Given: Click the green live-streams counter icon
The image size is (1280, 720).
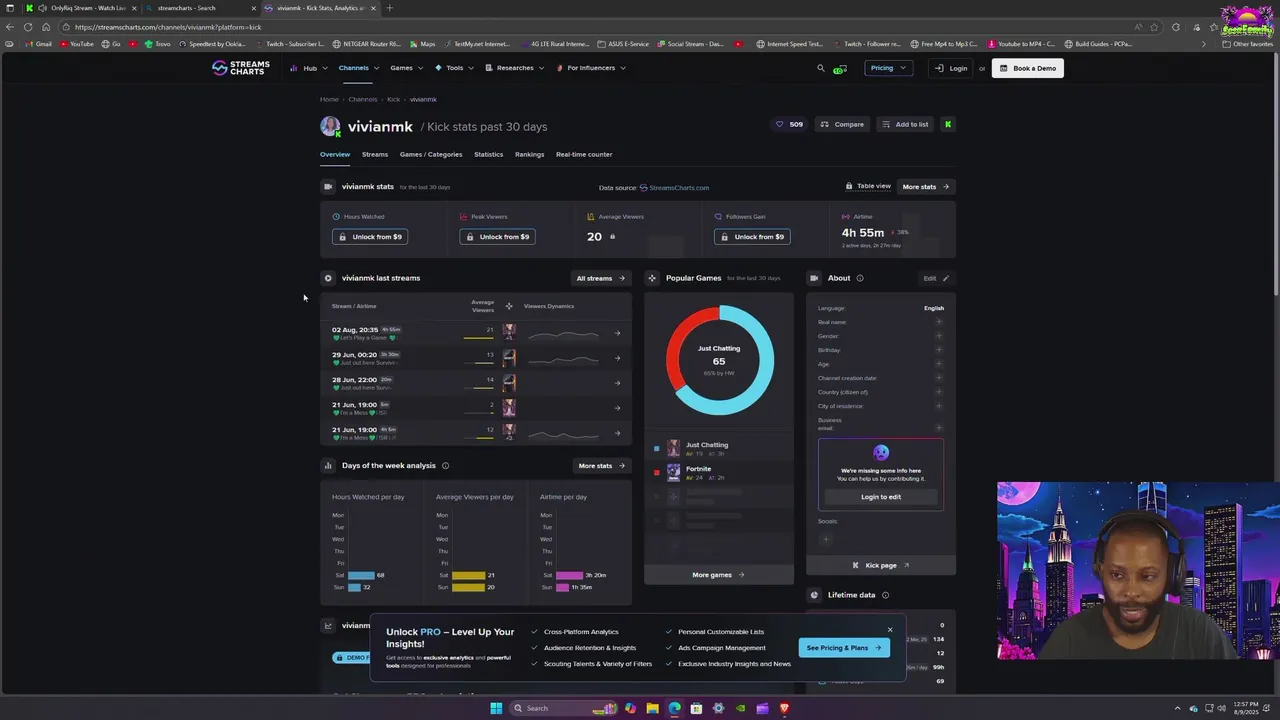Looking at the screenshot, I should pyautogui.click(x=839, y=69).
